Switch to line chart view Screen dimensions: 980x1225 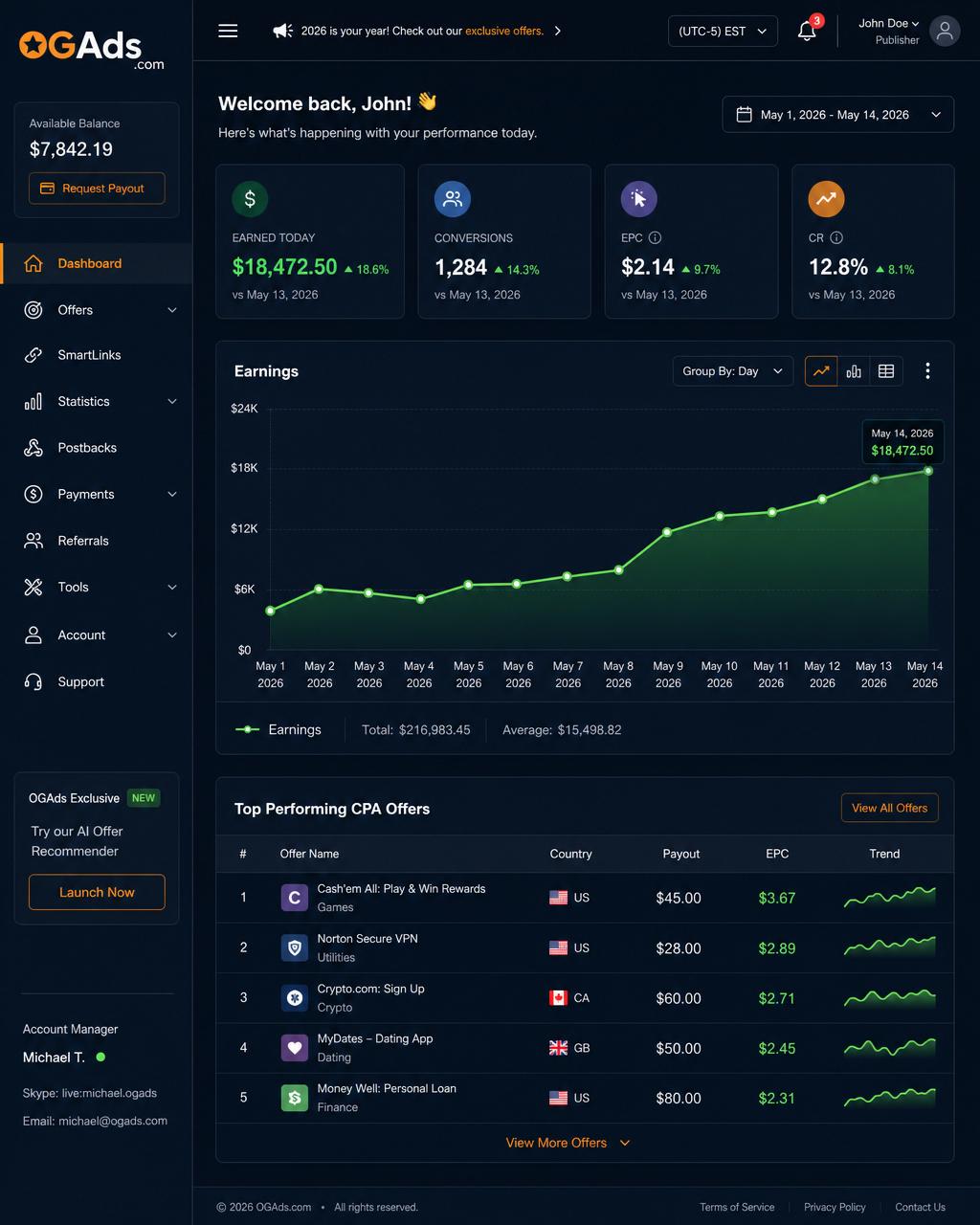pyautogui.click(x=821, y=371)
